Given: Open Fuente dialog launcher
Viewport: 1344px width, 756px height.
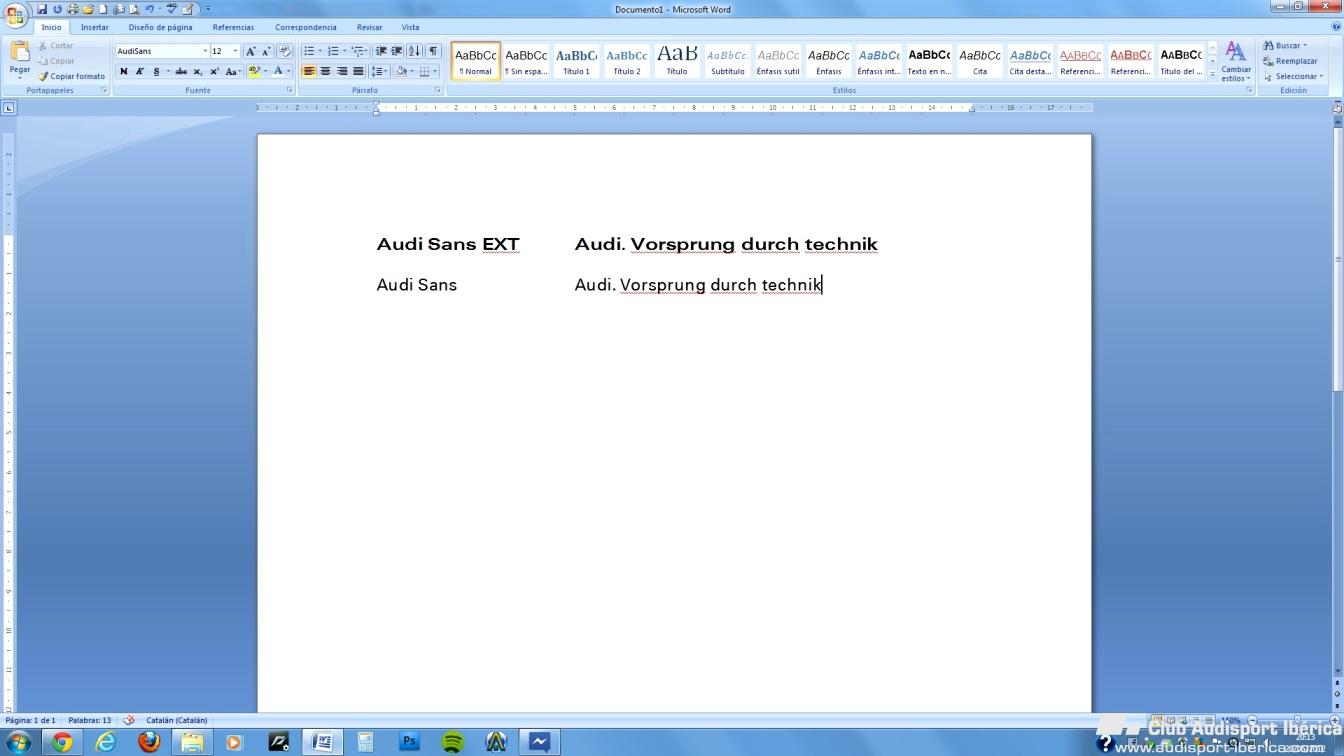Looking at the screenshot, I should pyautogui.click(x=290, y=90).
